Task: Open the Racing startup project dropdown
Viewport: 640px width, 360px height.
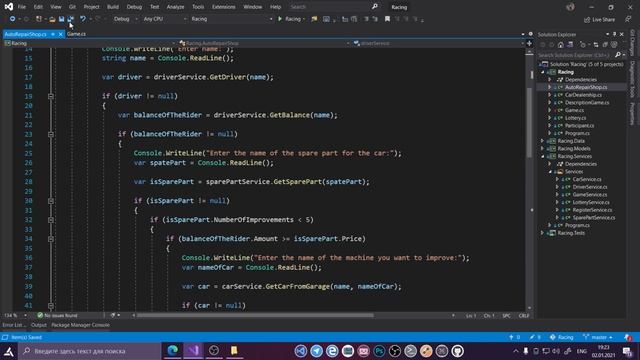Action: [x=231, y=19]
